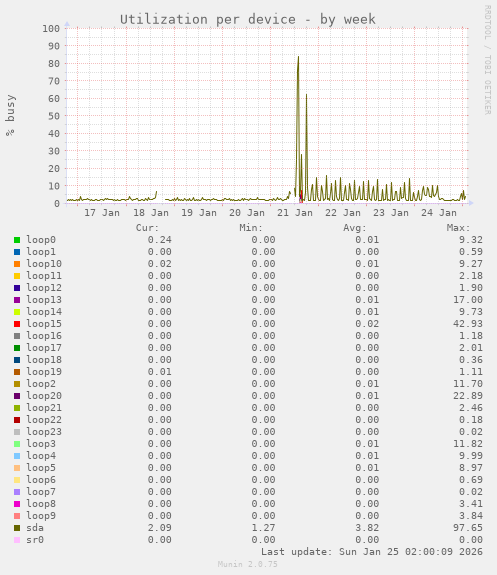Click the loop20 max value 22.89
Viewport: 497px width, 575px height.
(468, 396)
